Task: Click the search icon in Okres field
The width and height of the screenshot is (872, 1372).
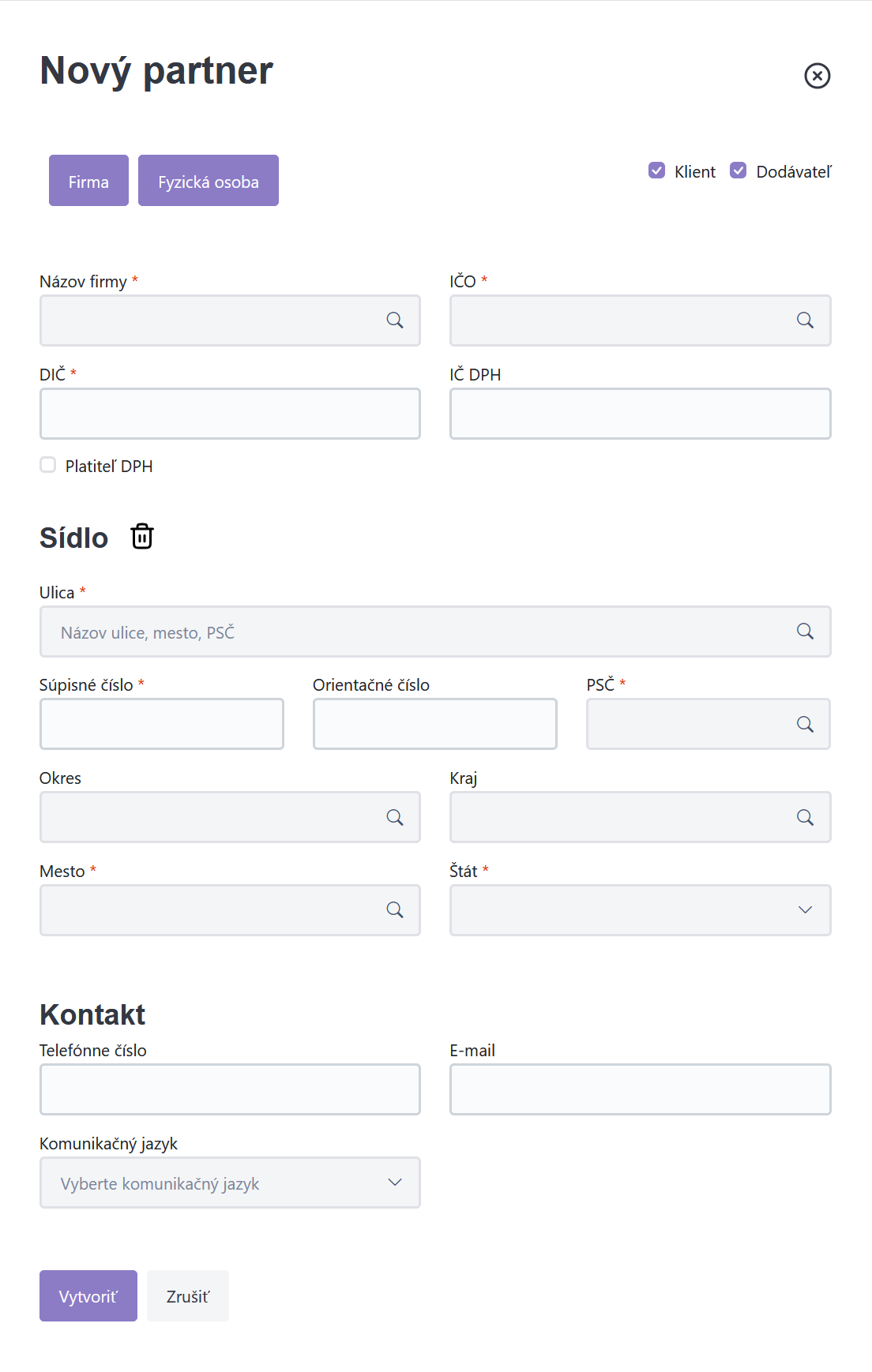Action: 395,818
